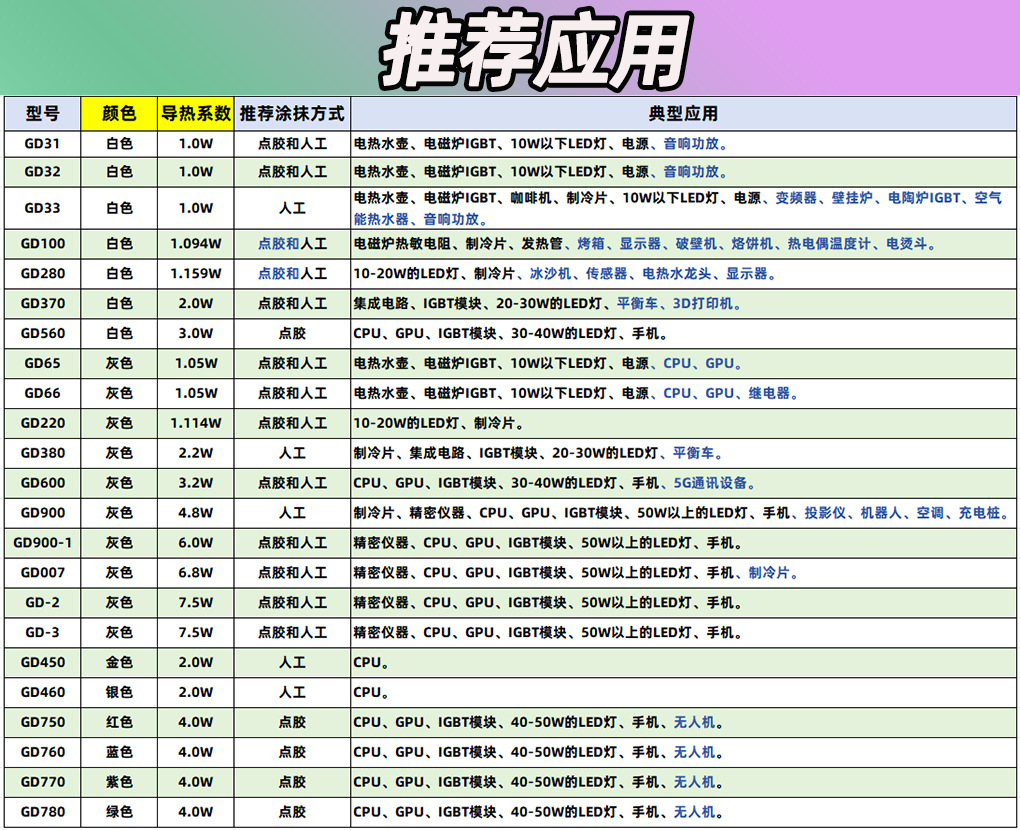Select the GD280 model cell
The image size is (1020, 830).
[x=42, y=274]
